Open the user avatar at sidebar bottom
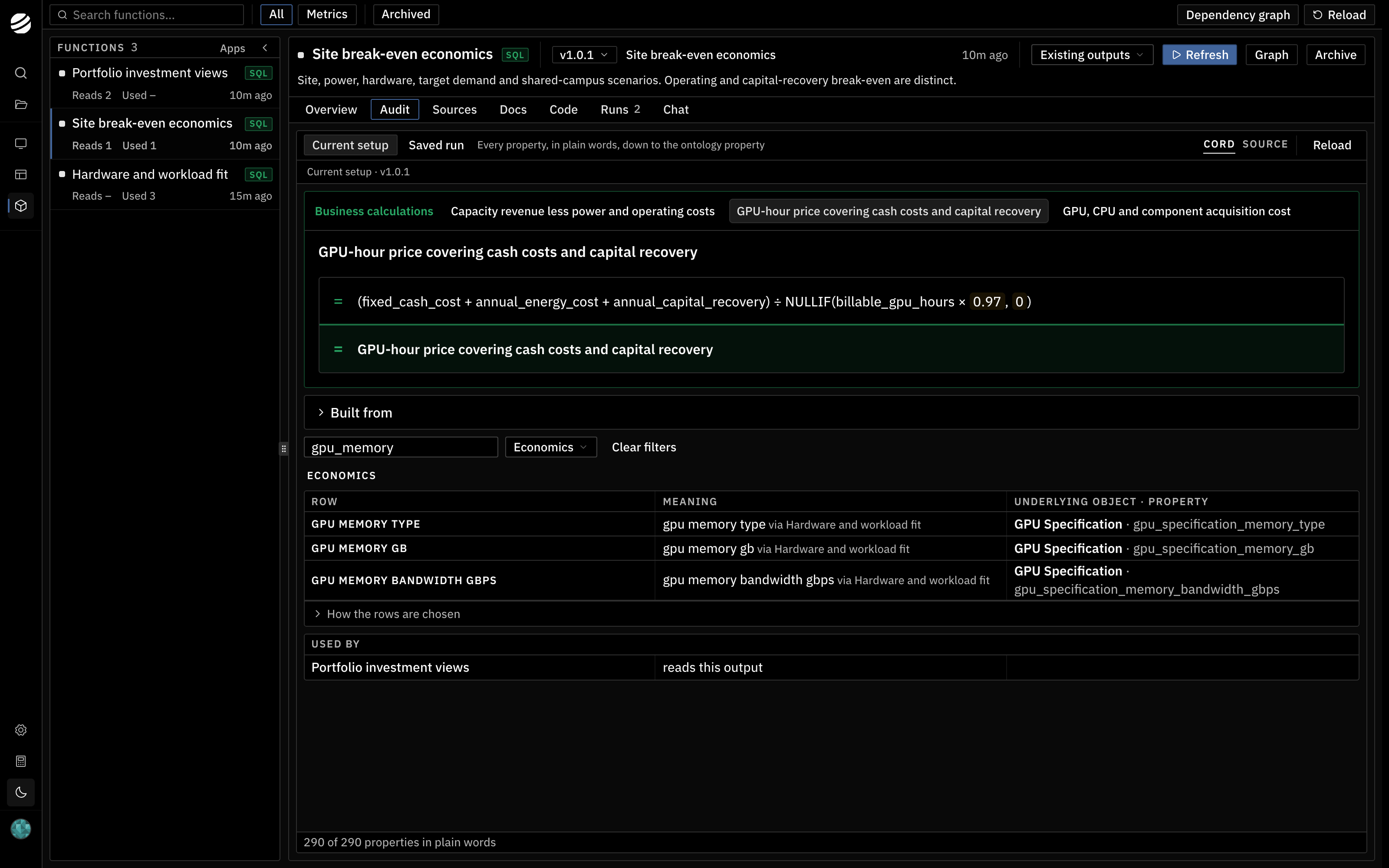Screen dimensions: 1389x868 (x=21, y=829)
